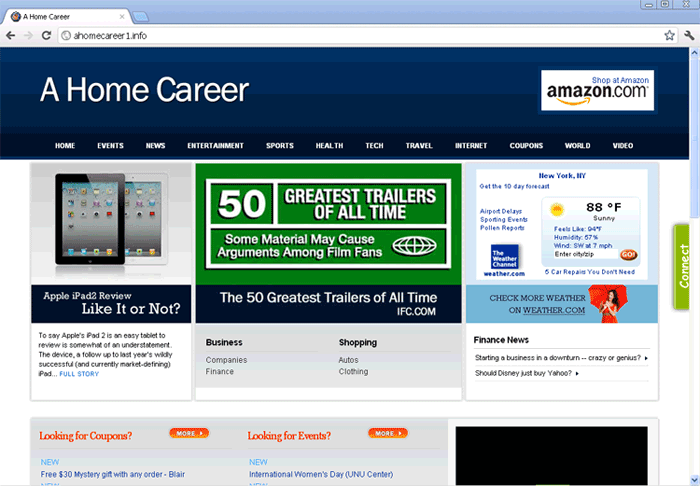
Task: Click the MORE button beside Looking for Events
Action: pos(387,433)
